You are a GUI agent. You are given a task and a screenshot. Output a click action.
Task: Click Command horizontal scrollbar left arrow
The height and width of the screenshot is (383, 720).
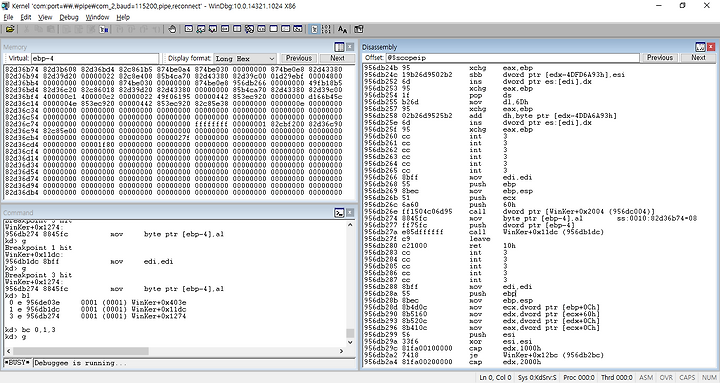click(x=8, y=351)
